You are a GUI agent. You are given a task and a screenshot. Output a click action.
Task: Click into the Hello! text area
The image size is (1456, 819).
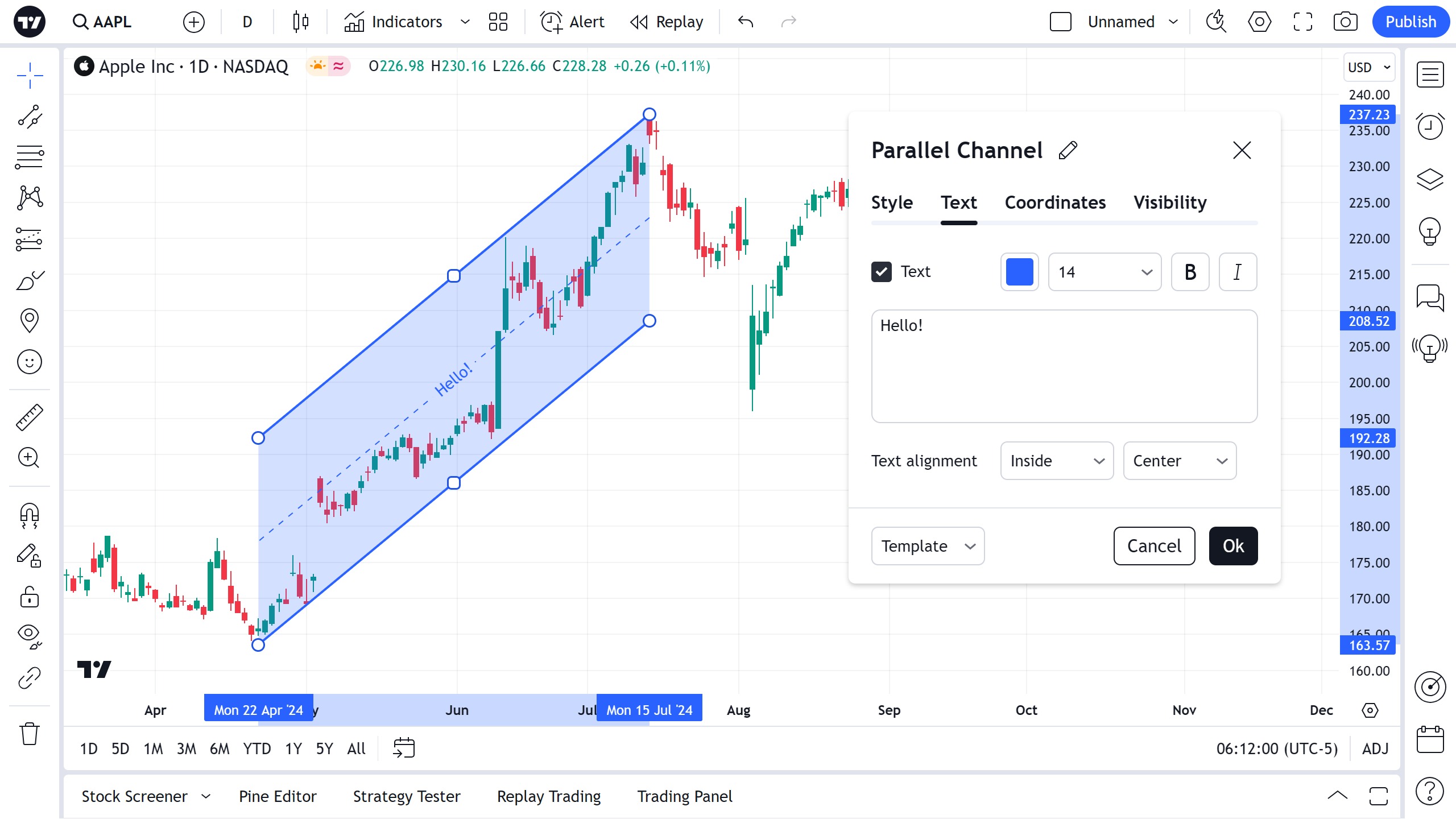tap(1064, 366)
